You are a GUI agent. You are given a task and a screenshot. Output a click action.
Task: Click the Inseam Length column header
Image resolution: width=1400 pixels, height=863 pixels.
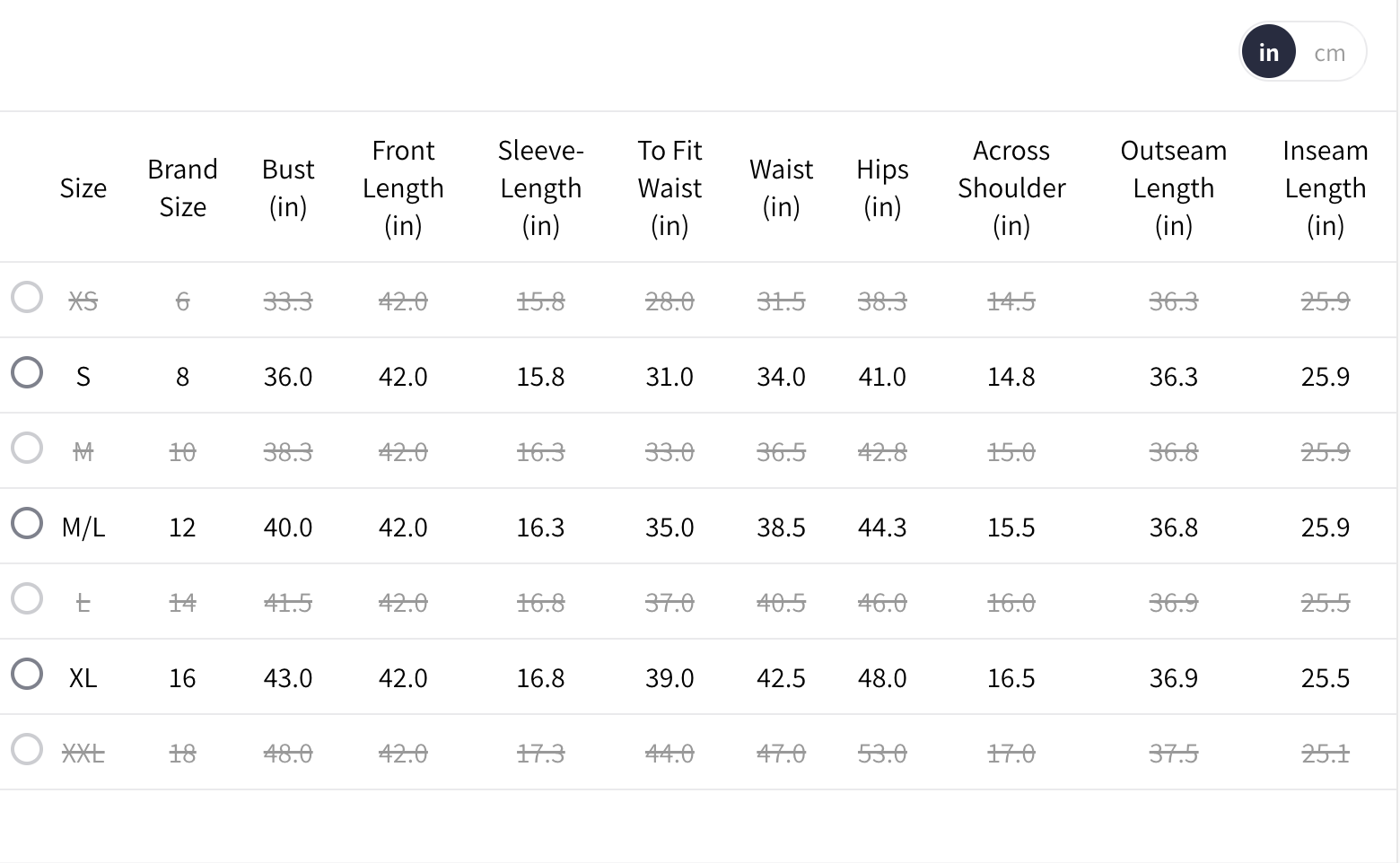1325,187
